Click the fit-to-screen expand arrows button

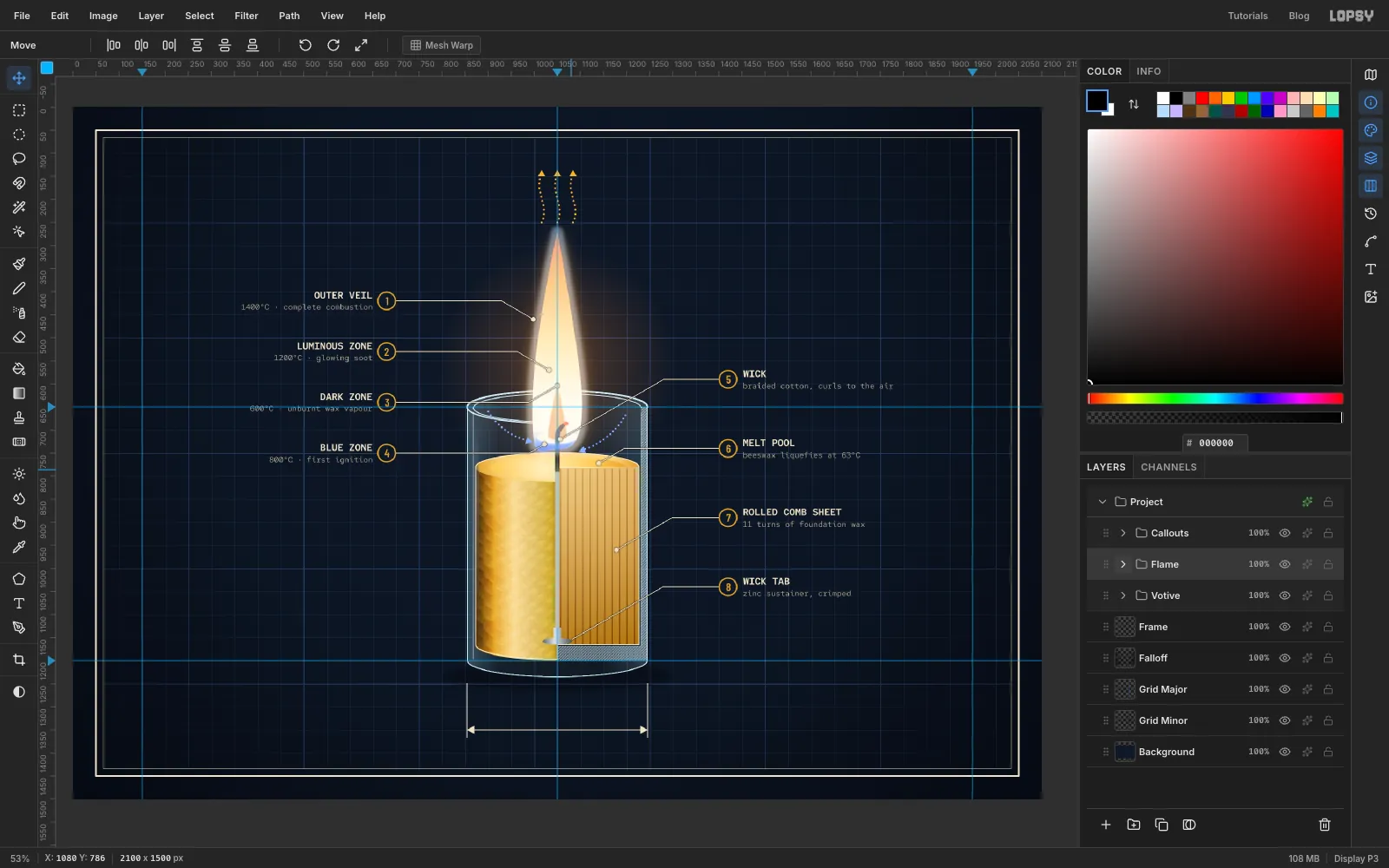click(361, 45)
